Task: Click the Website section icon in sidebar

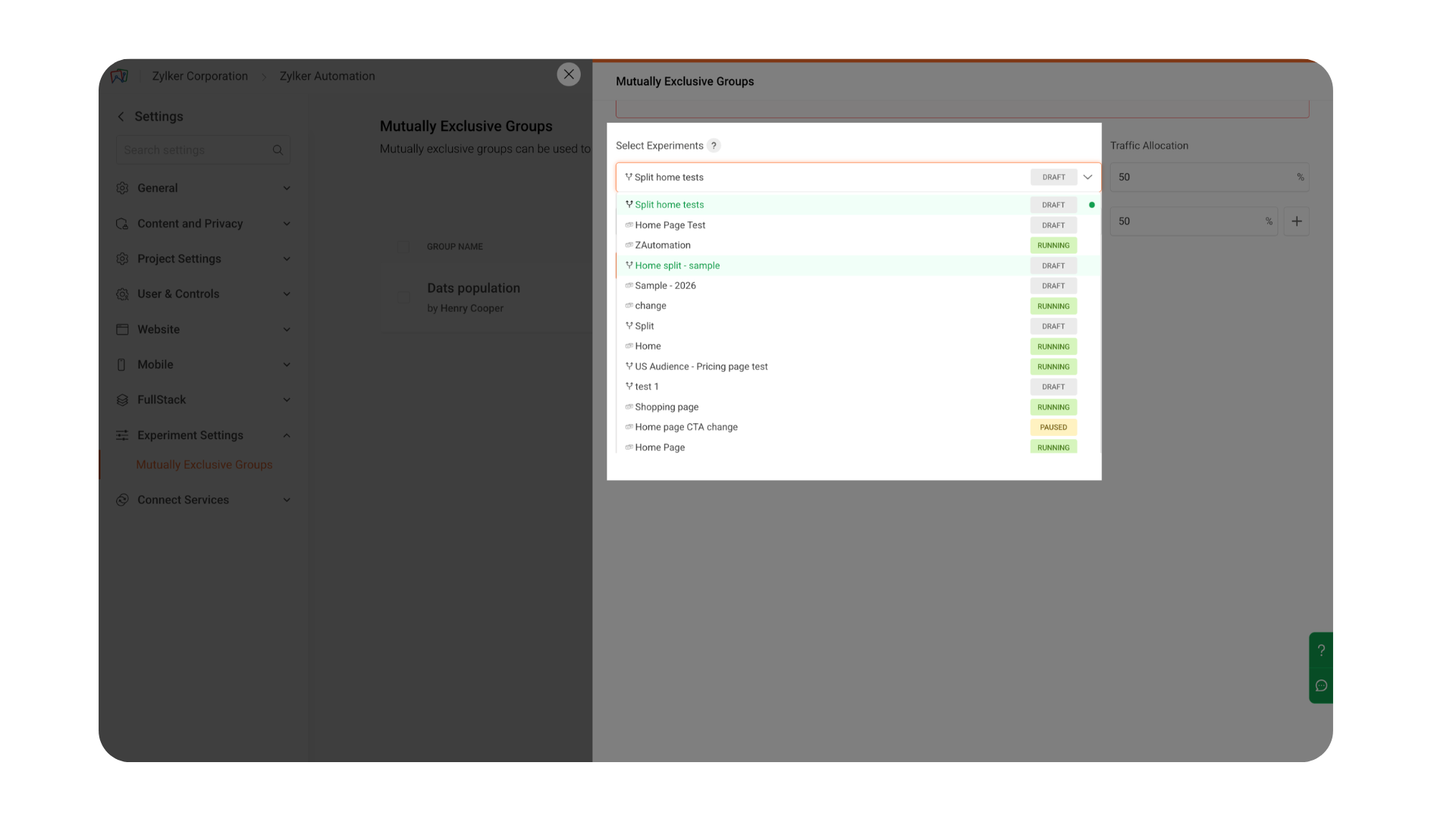Action: pos(122,329)
